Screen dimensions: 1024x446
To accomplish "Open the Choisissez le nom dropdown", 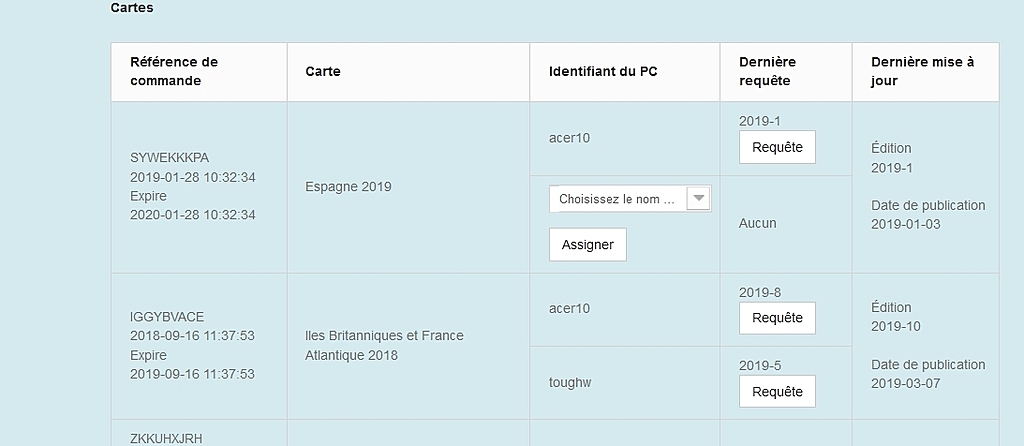I will pyautogui.click(x=630, y=199).
